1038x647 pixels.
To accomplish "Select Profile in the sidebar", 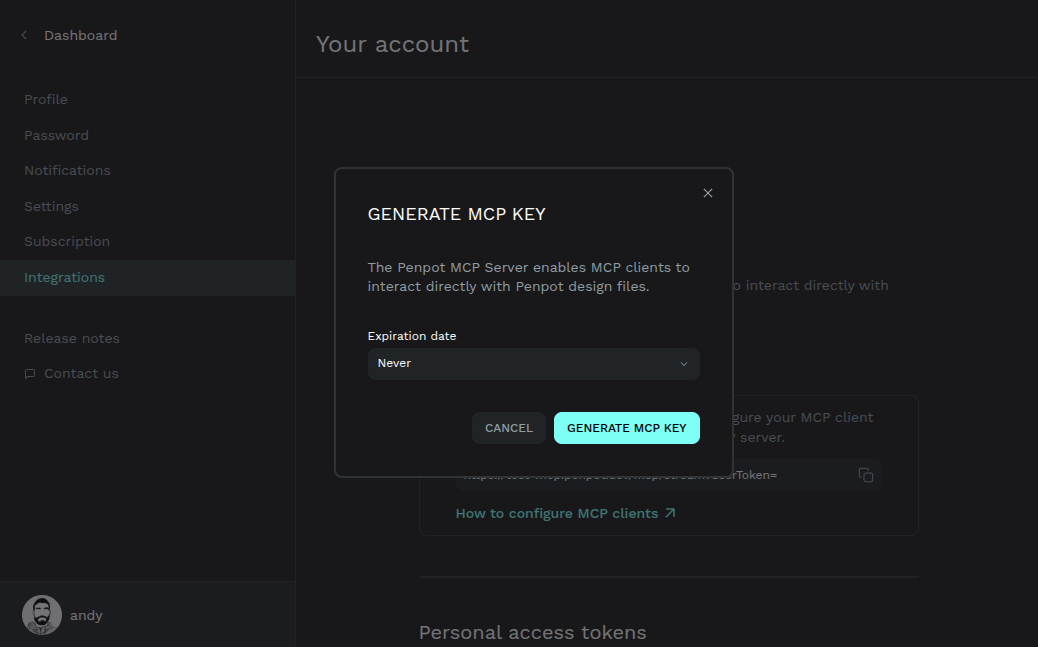I will pyautogui.click(x=46, y=99).
